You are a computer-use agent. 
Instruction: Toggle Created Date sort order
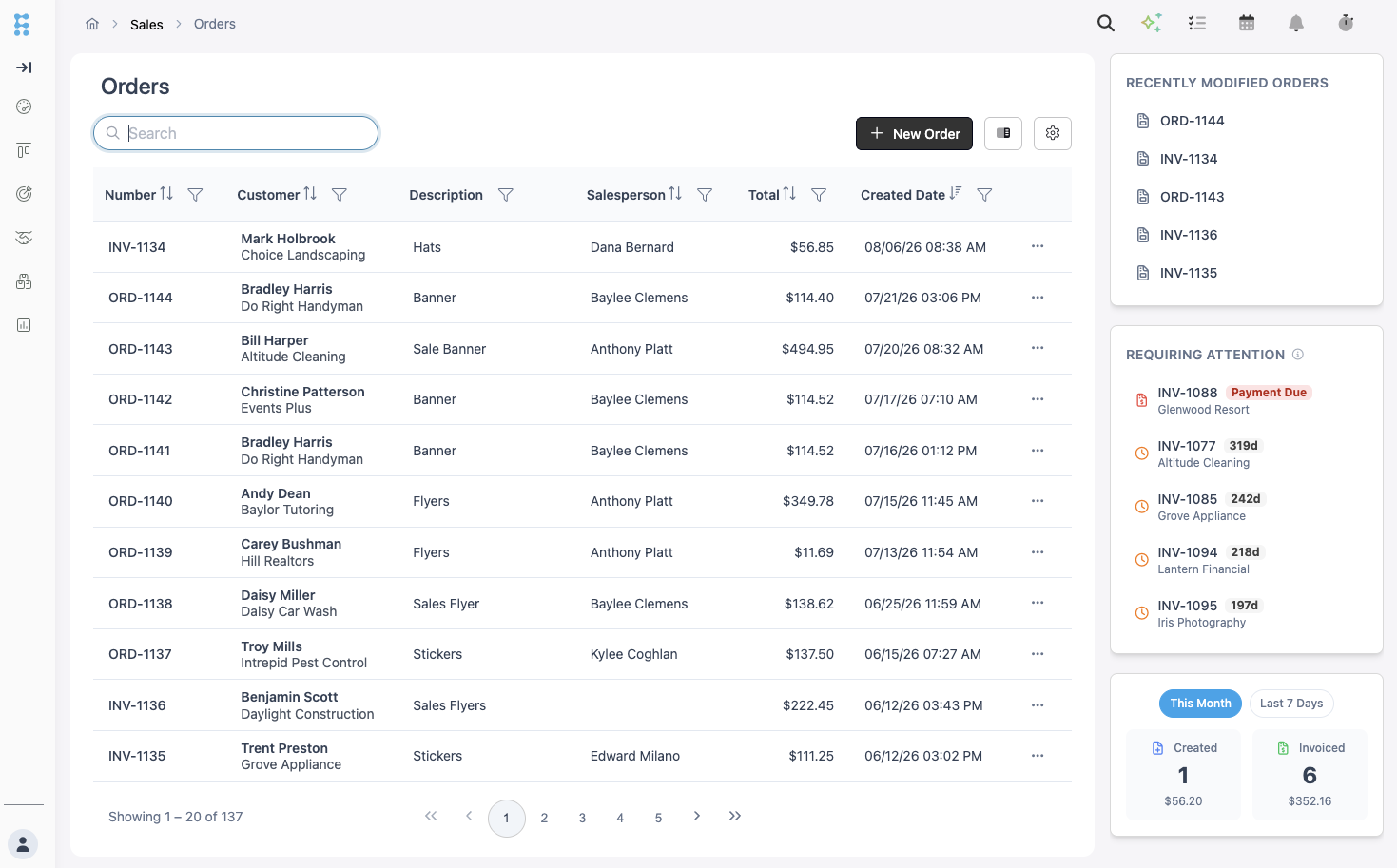point(956,194)
